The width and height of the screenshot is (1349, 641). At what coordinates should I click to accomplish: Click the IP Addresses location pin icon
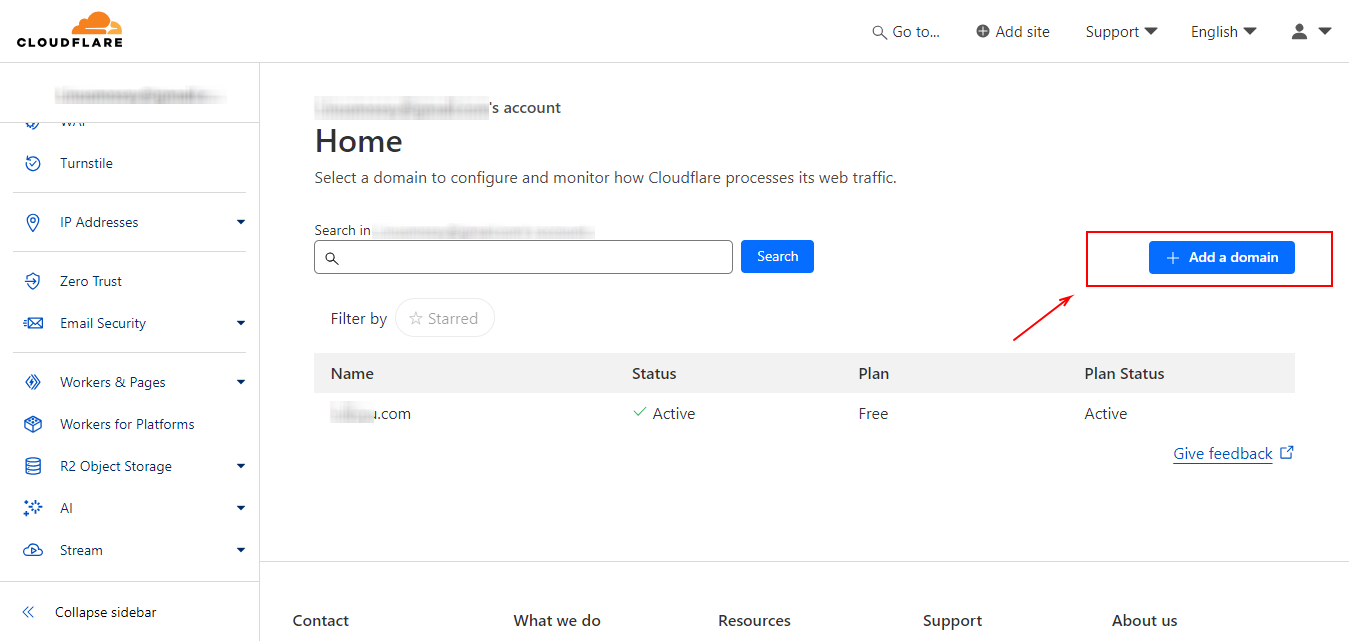pyautogui.click(x=33, y=222)
